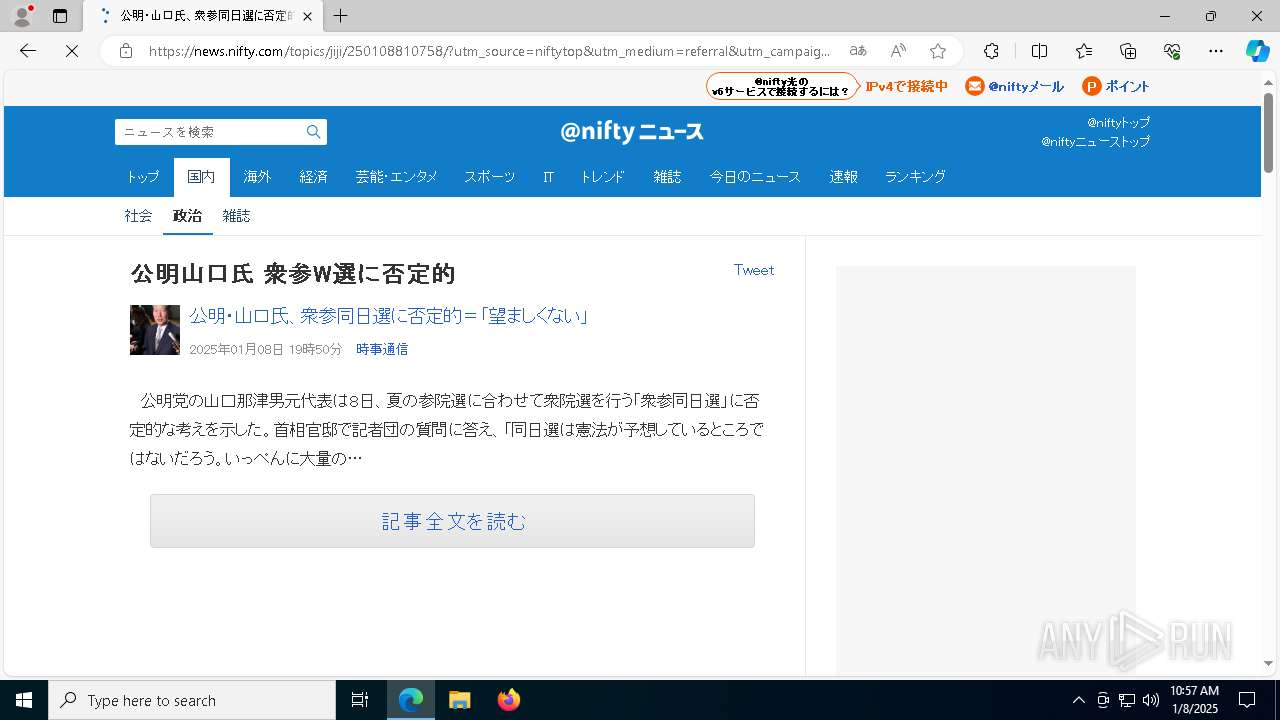This screenshot has width=1280, height=720.
Task: Select the 経済 navigation tab
Action: (313, 177)
